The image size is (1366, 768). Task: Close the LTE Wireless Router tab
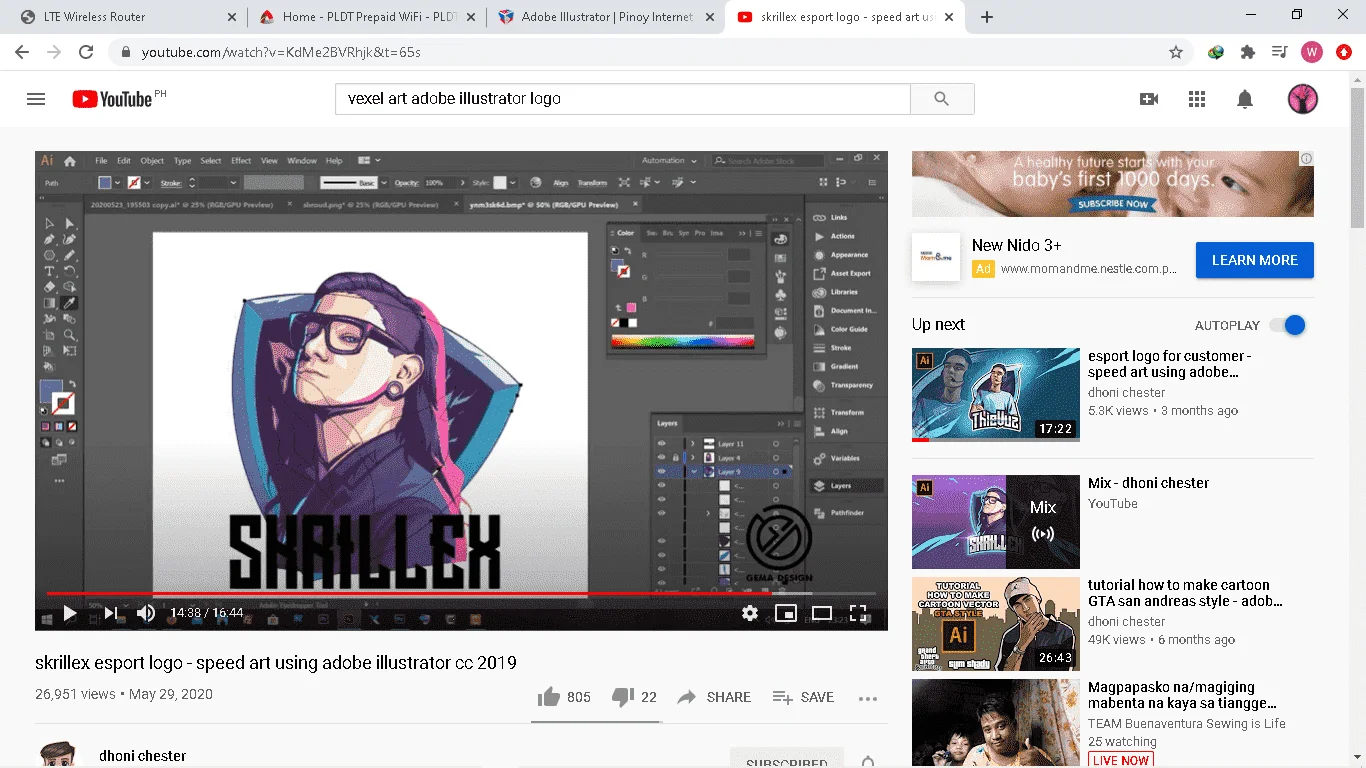coord(232,17)
